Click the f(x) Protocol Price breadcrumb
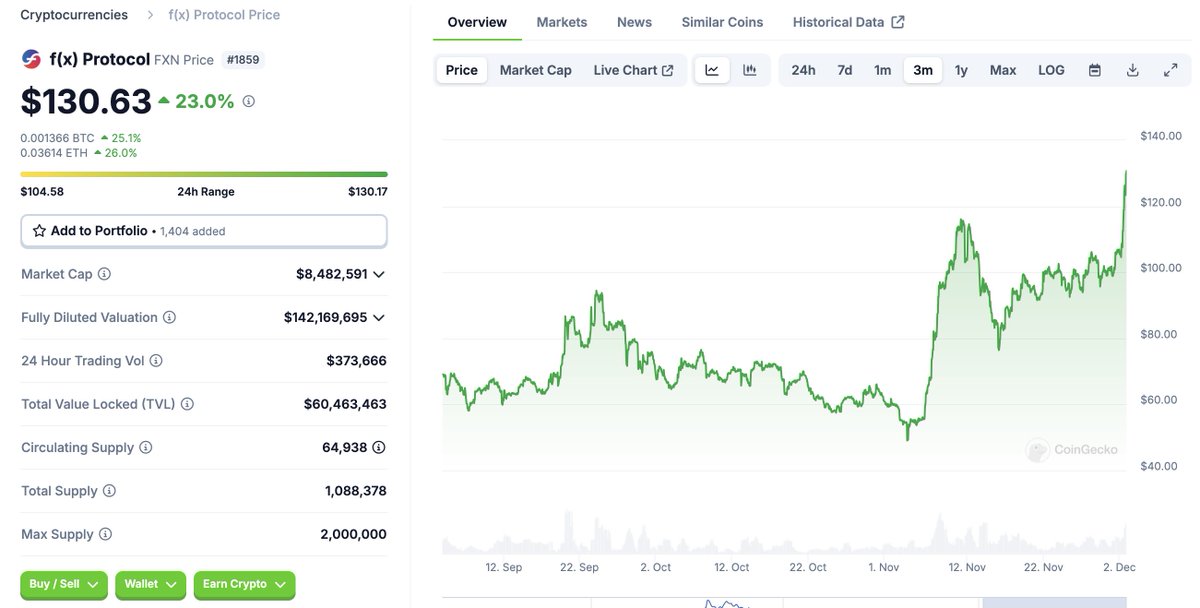Viewport: 1200px width, 608px height. (x=224, y=15)
